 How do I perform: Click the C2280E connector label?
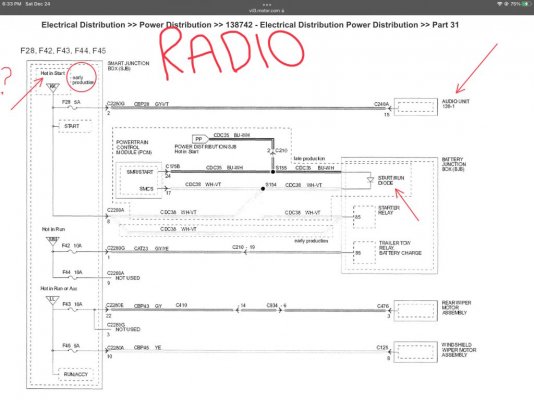[115, 306]
